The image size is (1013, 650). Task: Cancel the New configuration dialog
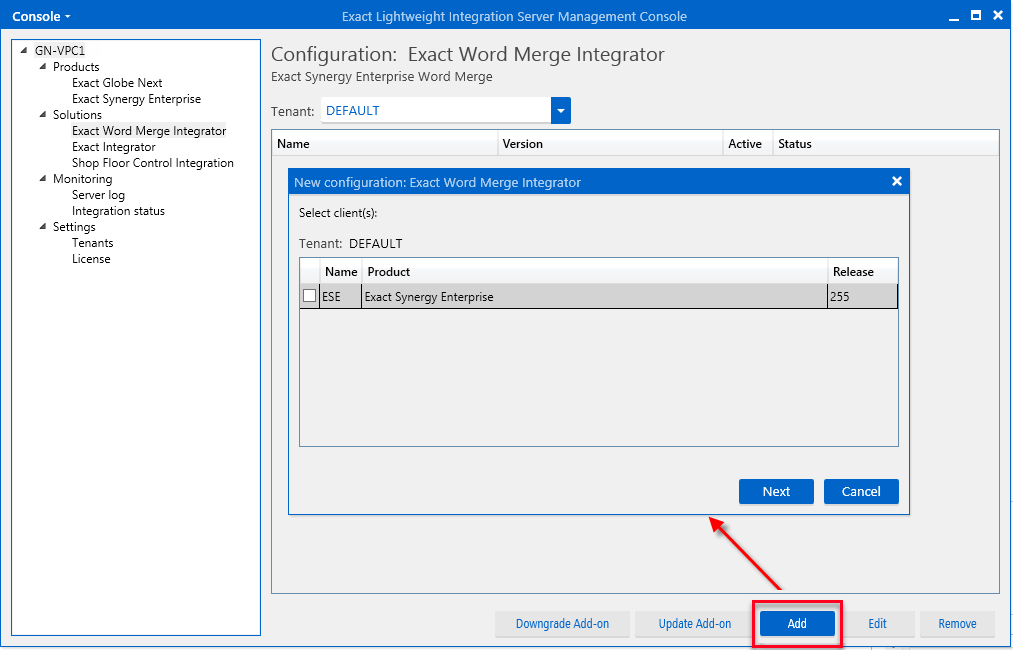[x=861, y=492]
